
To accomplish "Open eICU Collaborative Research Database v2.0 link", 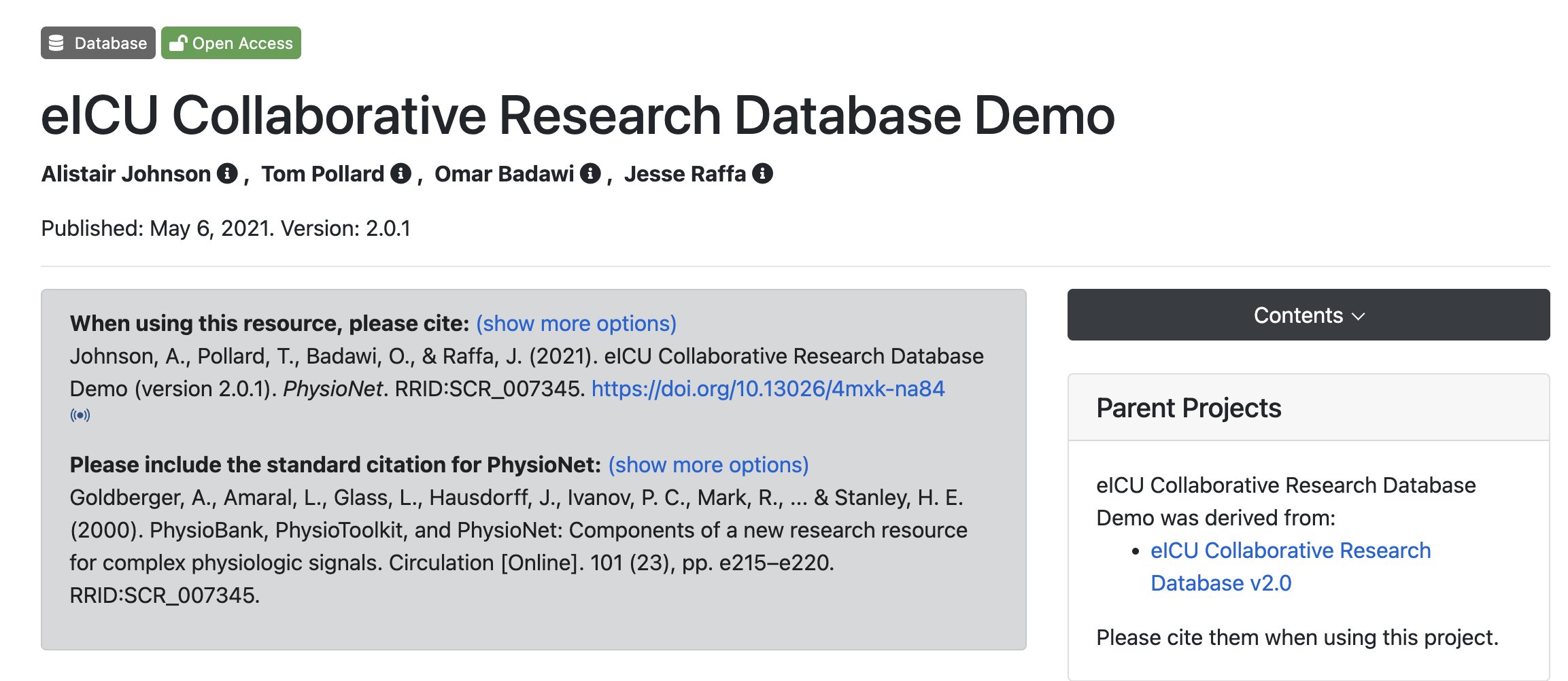I will 1291,567.
